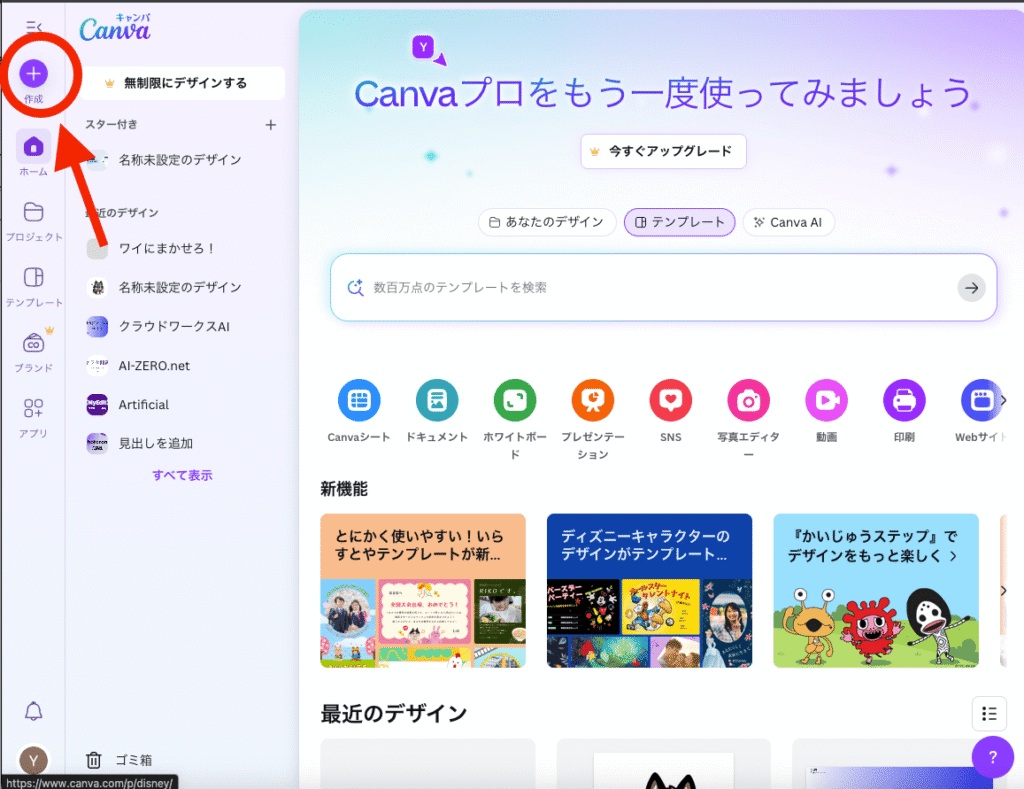Open recent design AI-ZERO.net
The height and width of the screenshot is (789, 1024).
(138, 366)
